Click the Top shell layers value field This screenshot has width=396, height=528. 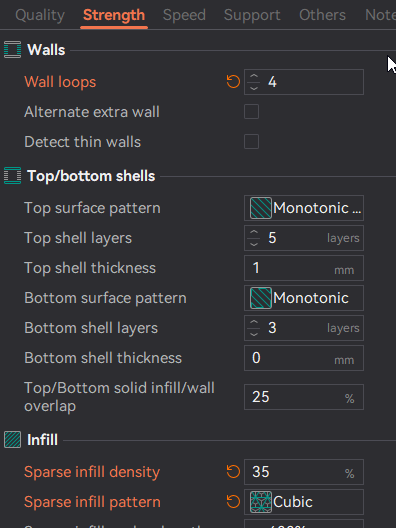[x=304, y=238]
